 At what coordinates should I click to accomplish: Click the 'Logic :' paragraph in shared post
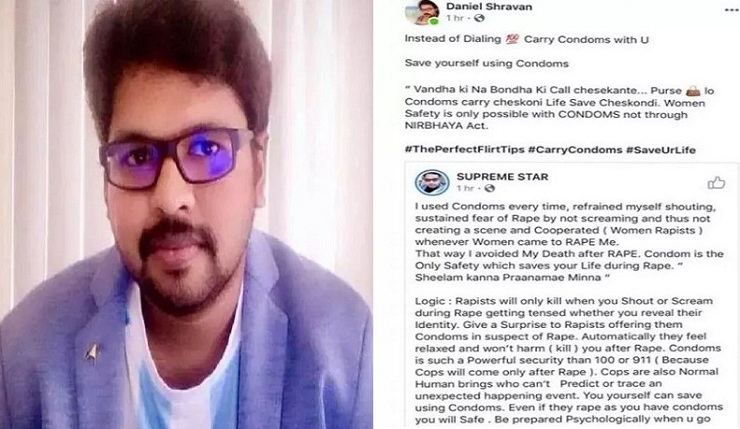[568, 360]
